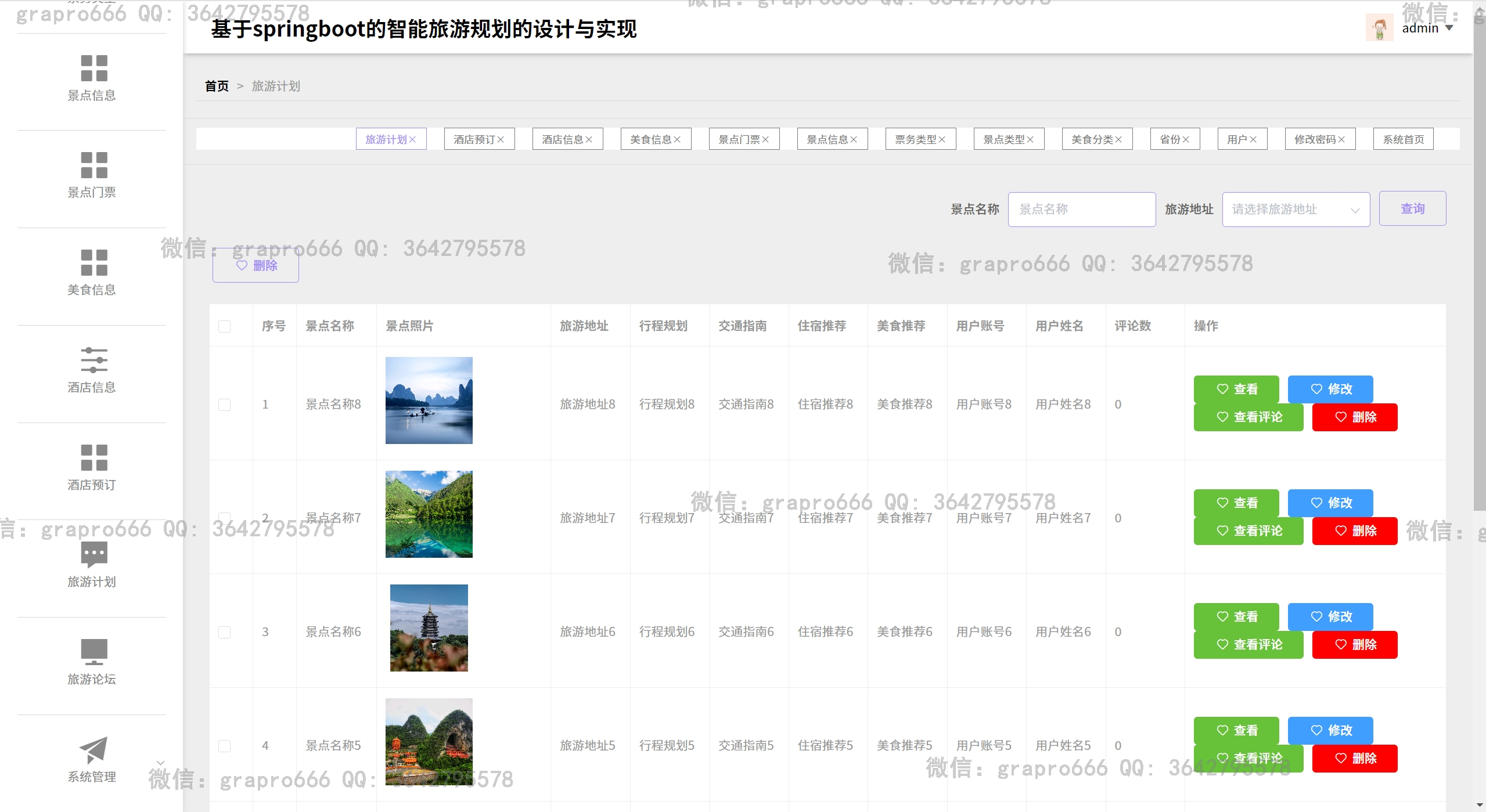
Task: Open the 旅游地址 select dropdown
Action: [x=1296, y=210]
